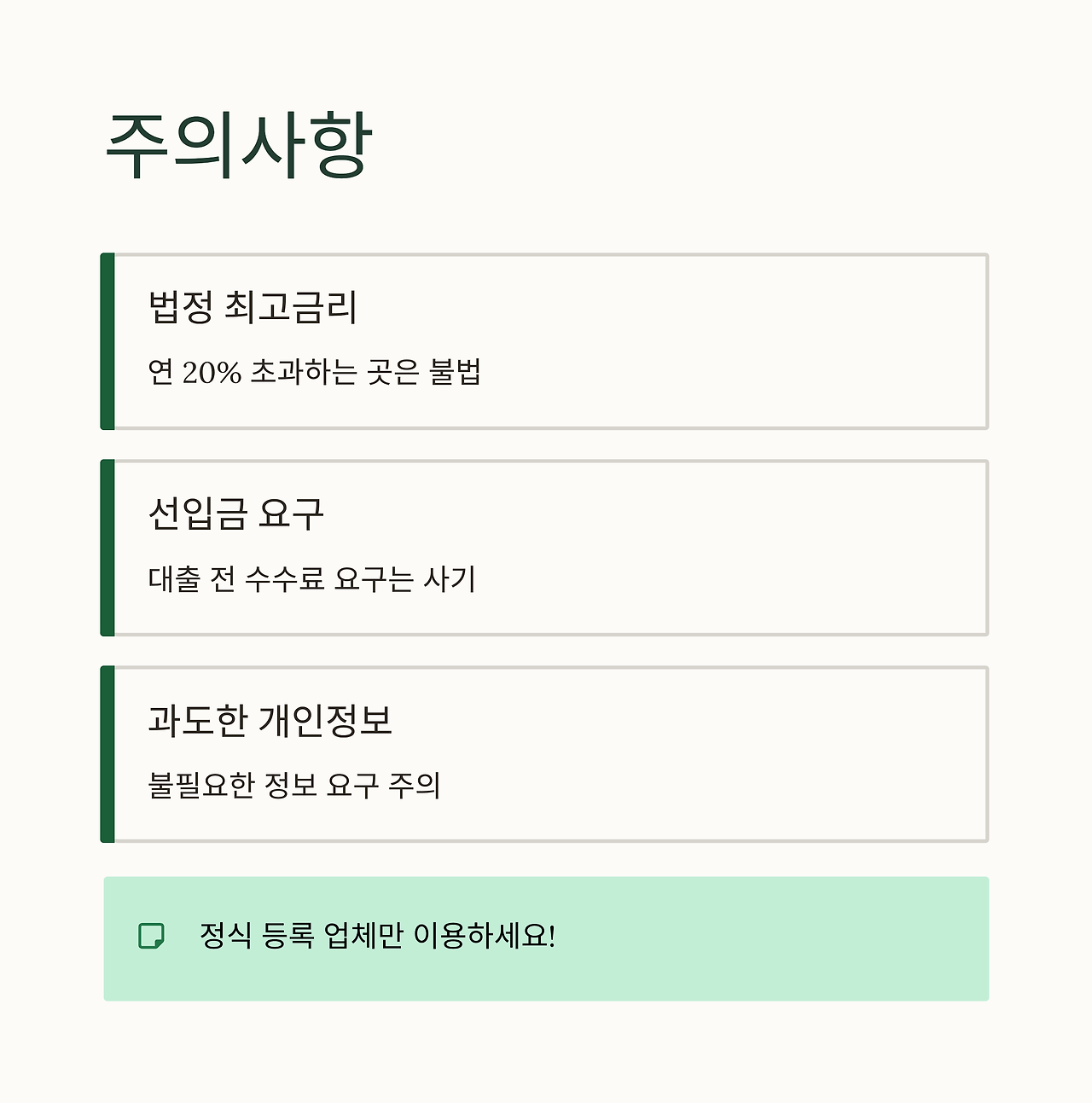Click the word 불법 in the first card

(x=456, y=372)
